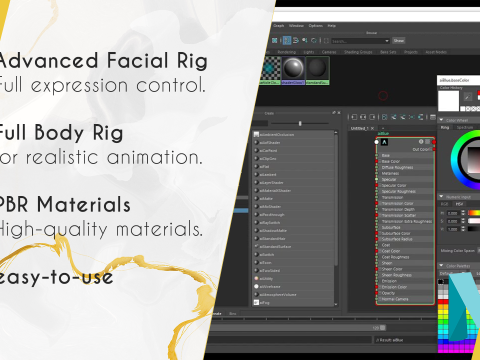Screen dimensions: 480x360
Task: Toggle the highlighted blue view-as-icons button
Action: tap(287, 40)
